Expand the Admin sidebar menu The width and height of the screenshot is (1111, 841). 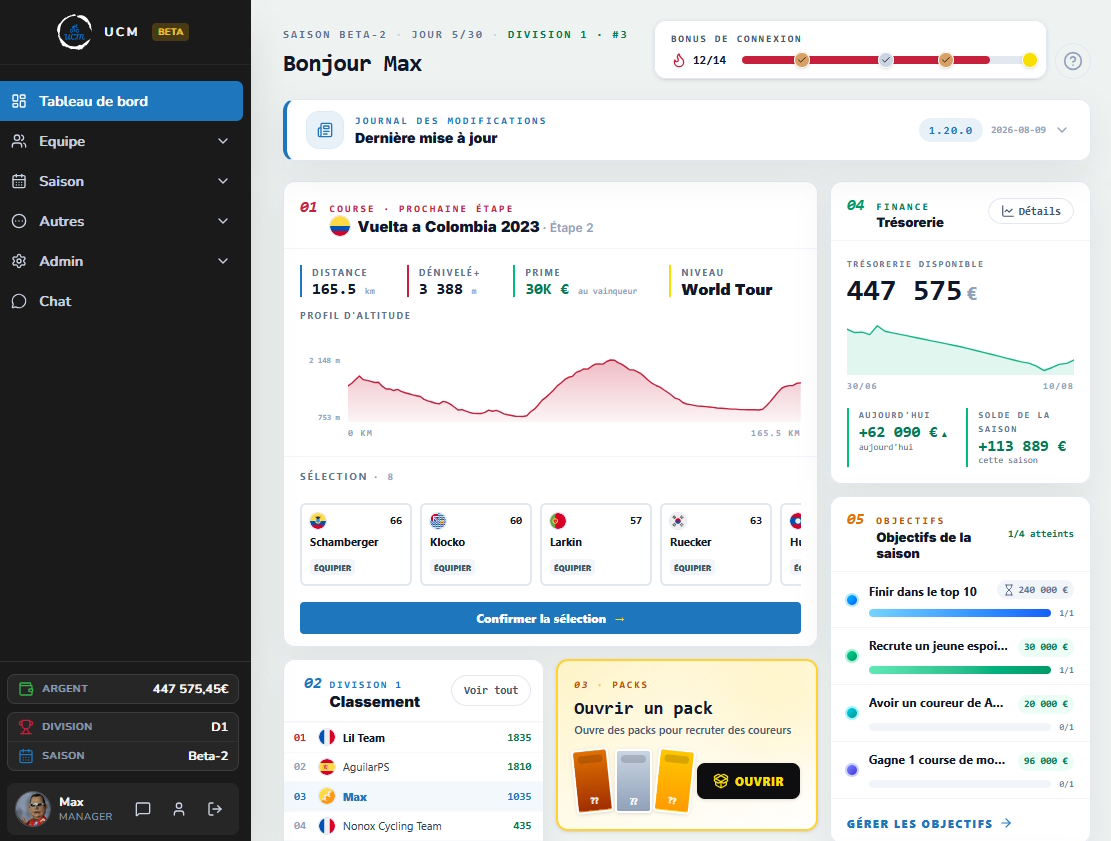pos(121,261)
